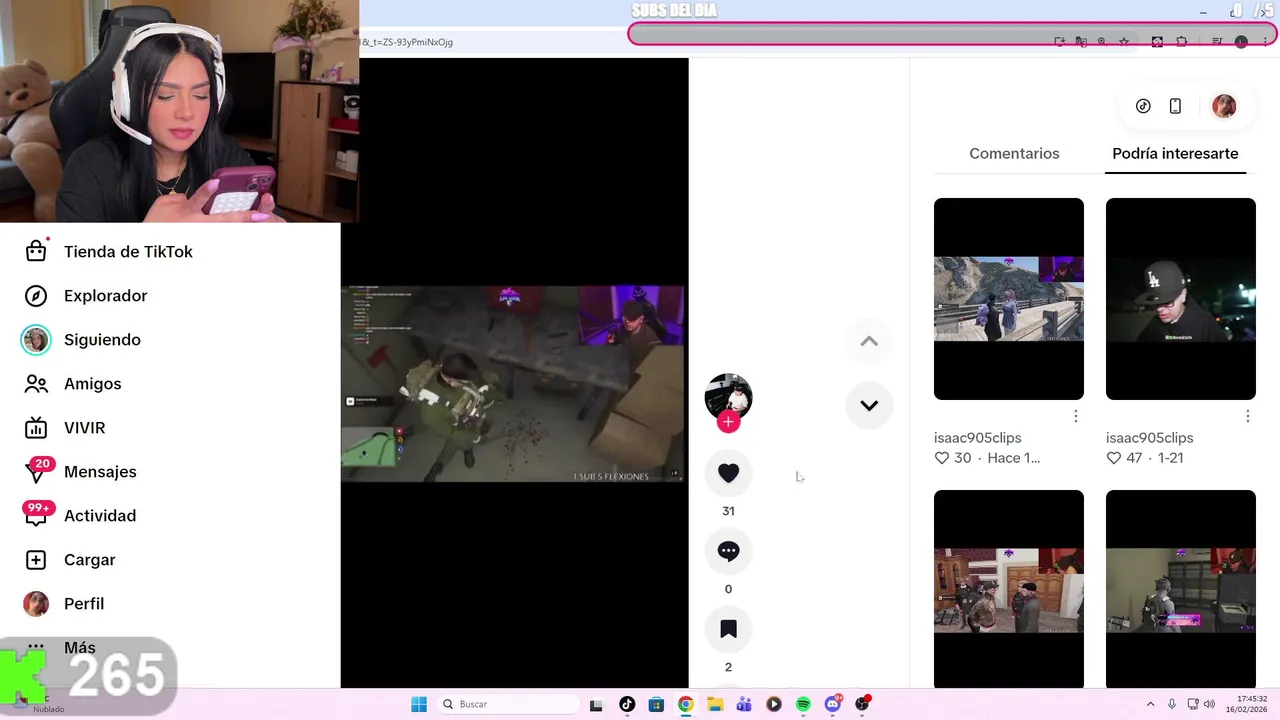
Task: Bookmark this page with the star icon
Action: coord(1124,42)
